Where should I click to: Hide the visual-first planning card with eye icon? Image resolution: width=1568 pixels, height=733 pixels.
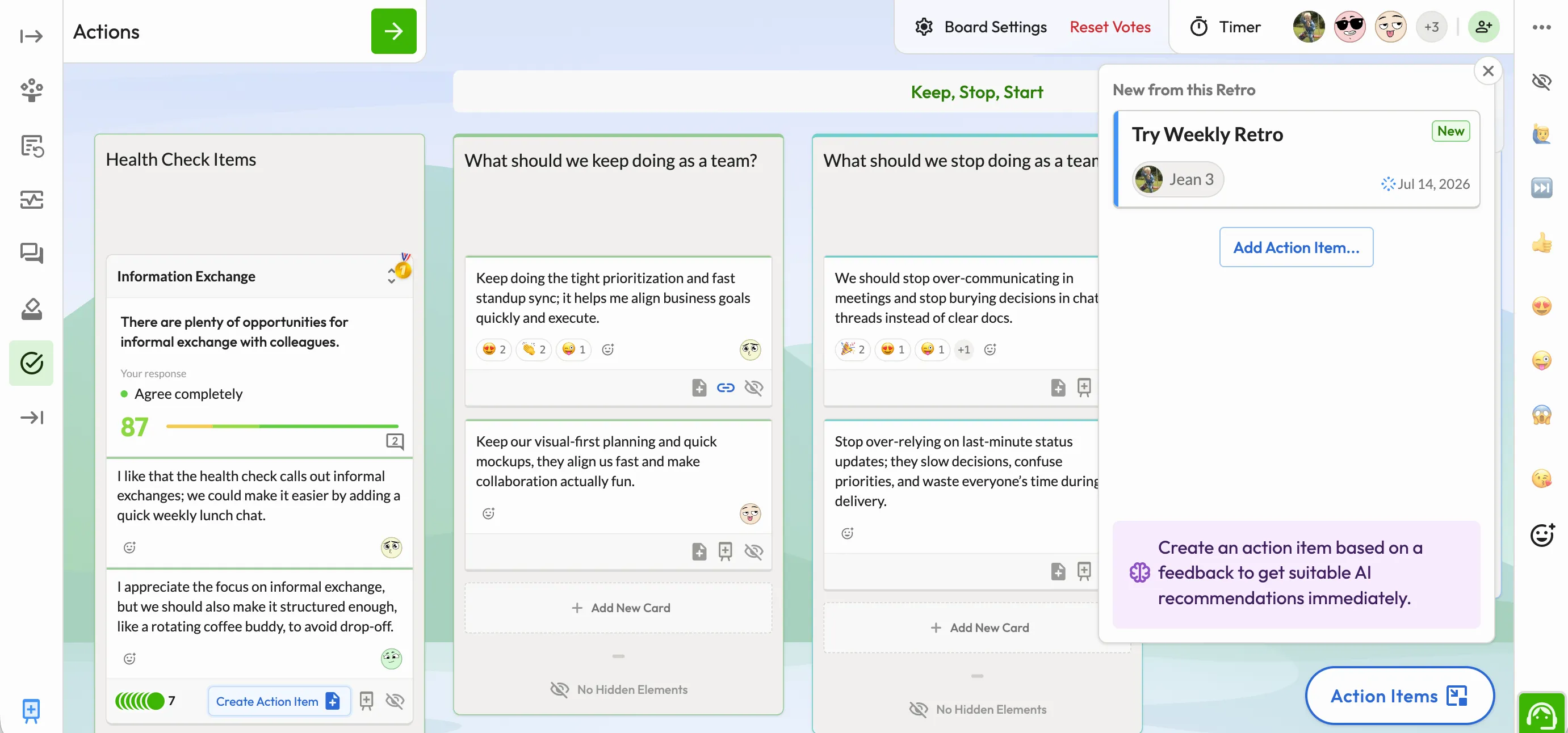click(x=753, y=551)
